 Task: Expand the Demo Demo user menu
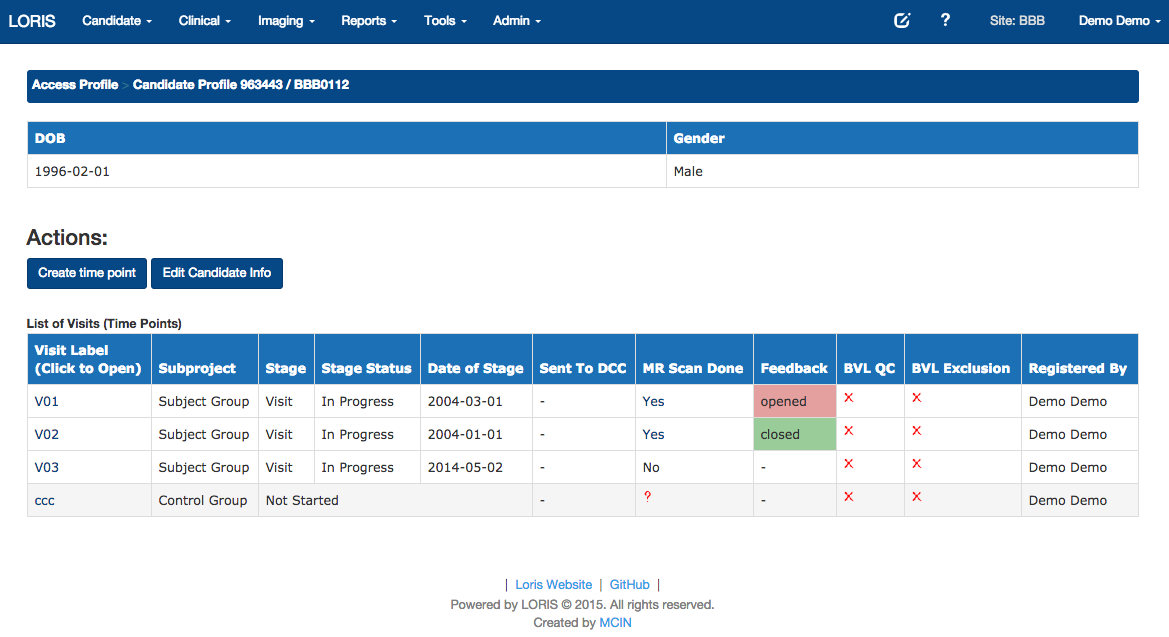1119,21
